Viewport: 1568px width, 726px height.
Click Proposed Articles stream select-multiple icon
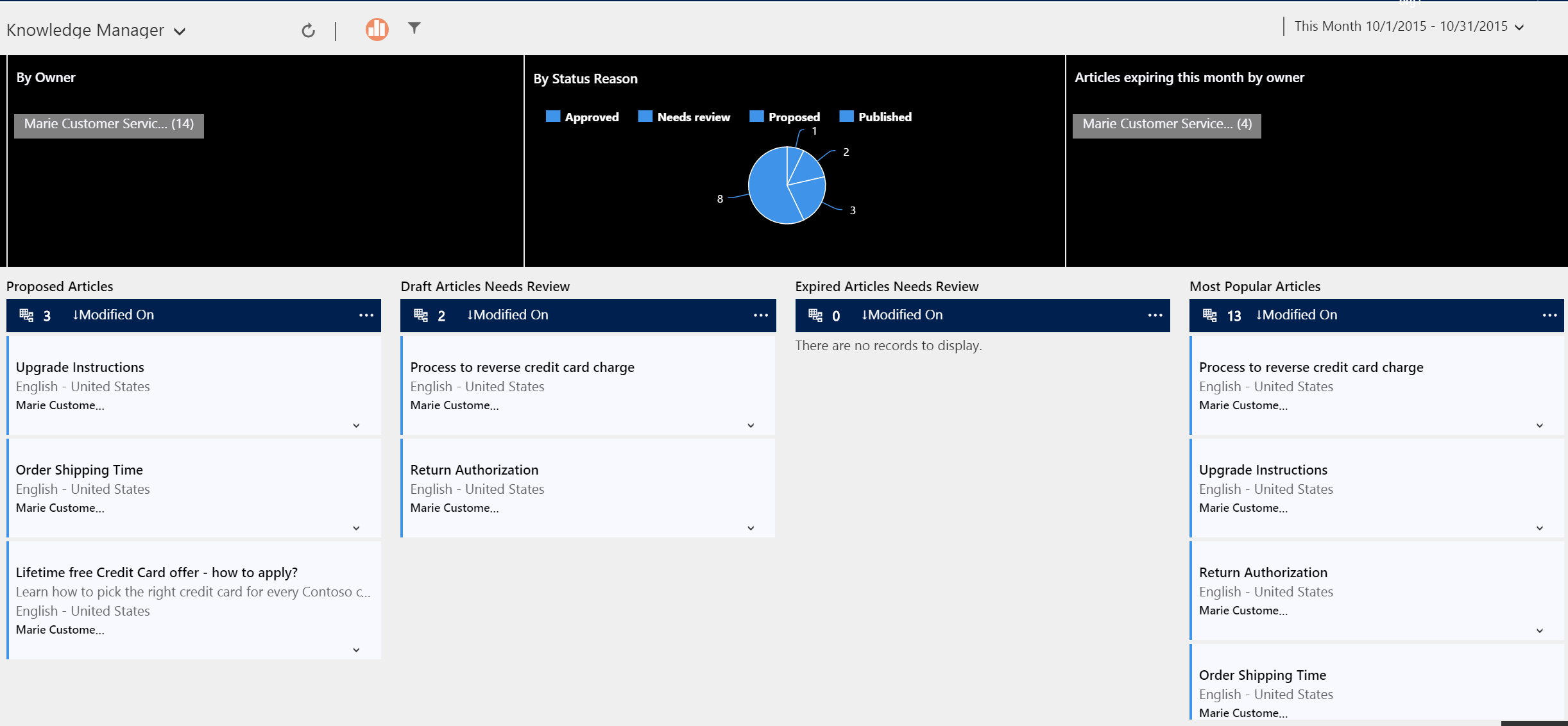[26, 315]
